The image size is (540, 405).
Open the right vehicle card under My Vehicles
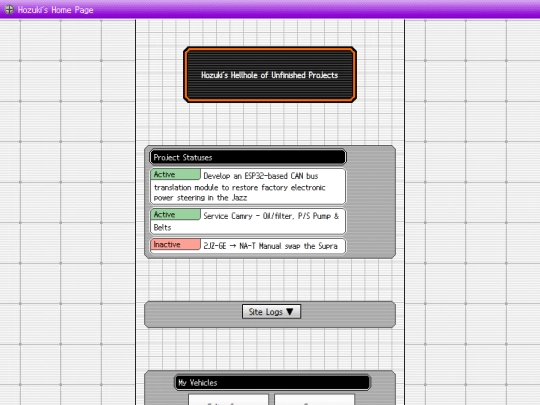[x=314, y=399]
